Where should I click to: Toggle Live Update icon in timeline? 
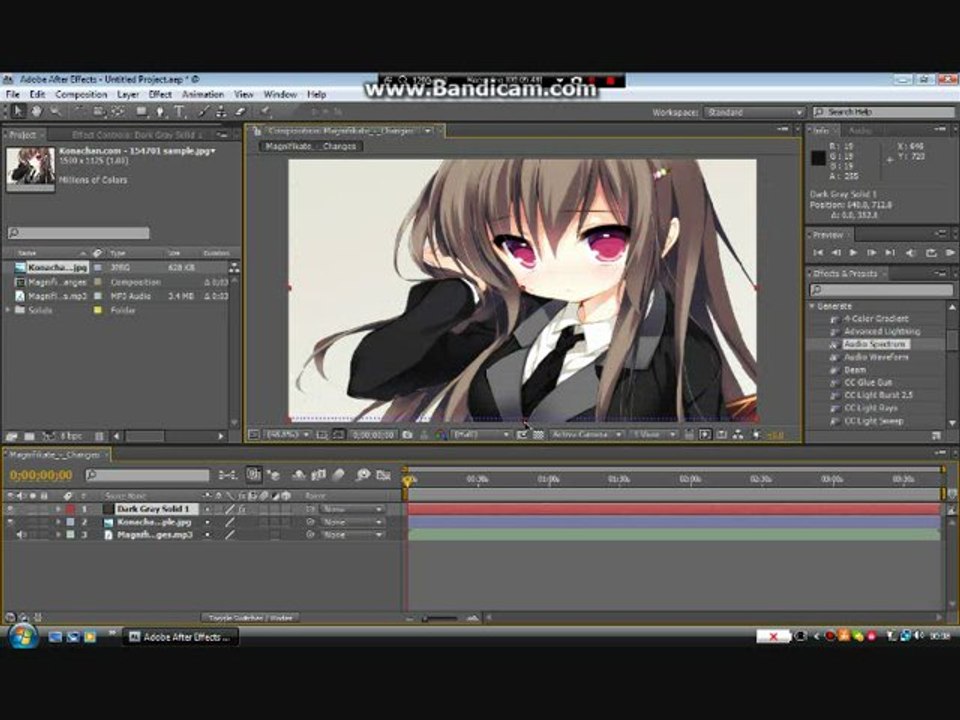click(253, 475)
